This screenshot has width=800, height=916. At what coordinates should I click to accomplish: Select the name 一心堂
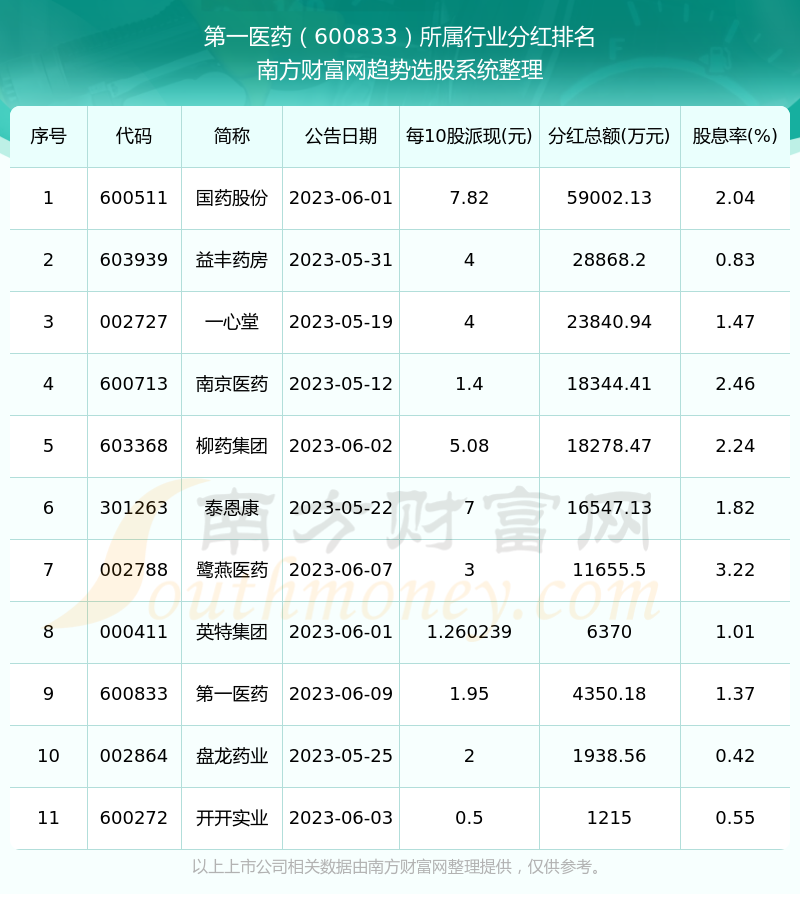click(231, 322)
